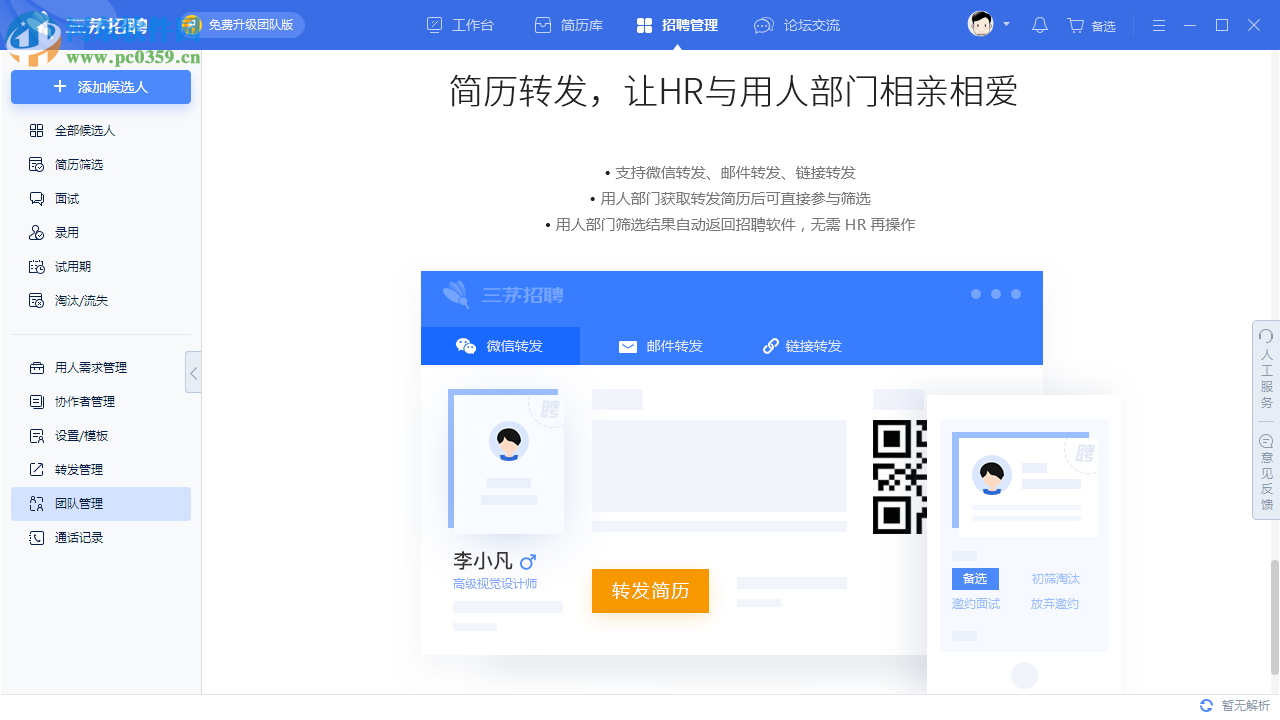Open 论坛交流 from the top bar
The image size is (1280, 720).
point(797,25)
